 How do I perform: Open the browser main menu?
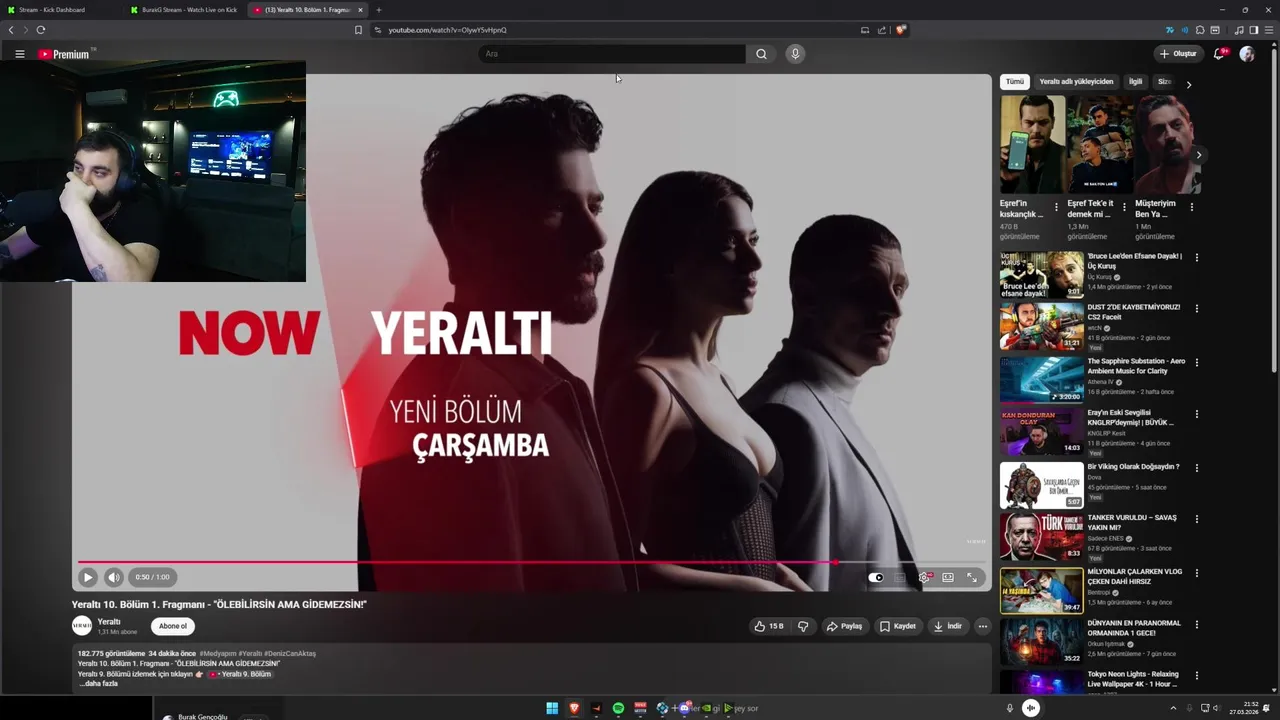coord(1270,30)
